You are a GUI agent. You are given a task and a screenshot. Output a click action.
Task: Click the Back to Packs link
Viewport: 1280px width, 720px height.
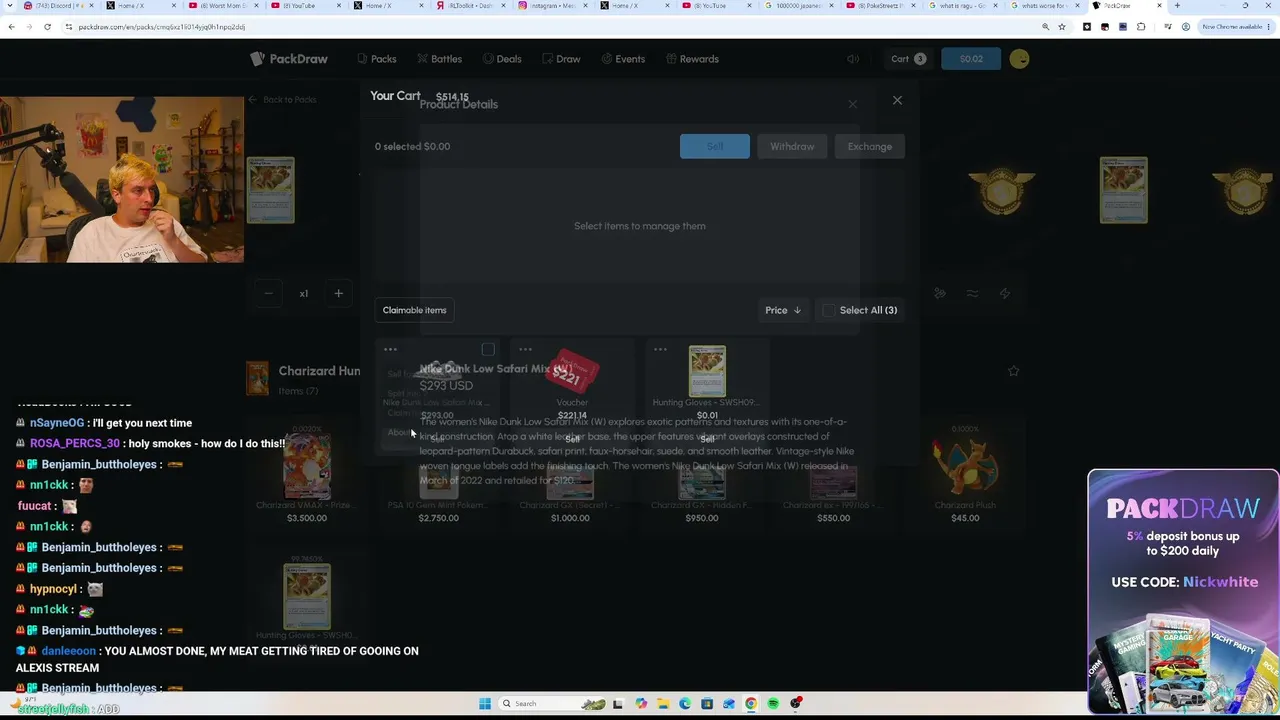click(283, 100)
